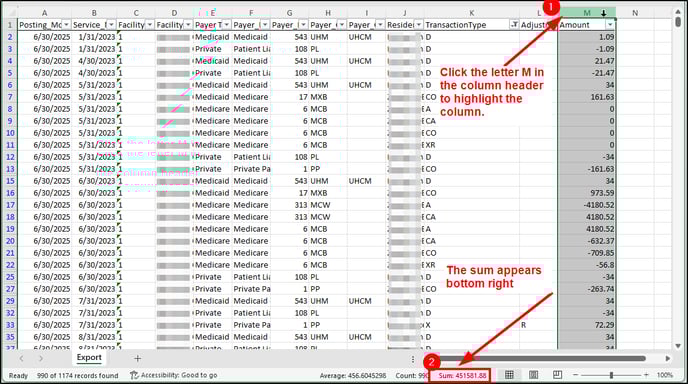Switch to Normal view in status bar
The height and width of the screenshot is (384, 688).
[x=509, y=375]
